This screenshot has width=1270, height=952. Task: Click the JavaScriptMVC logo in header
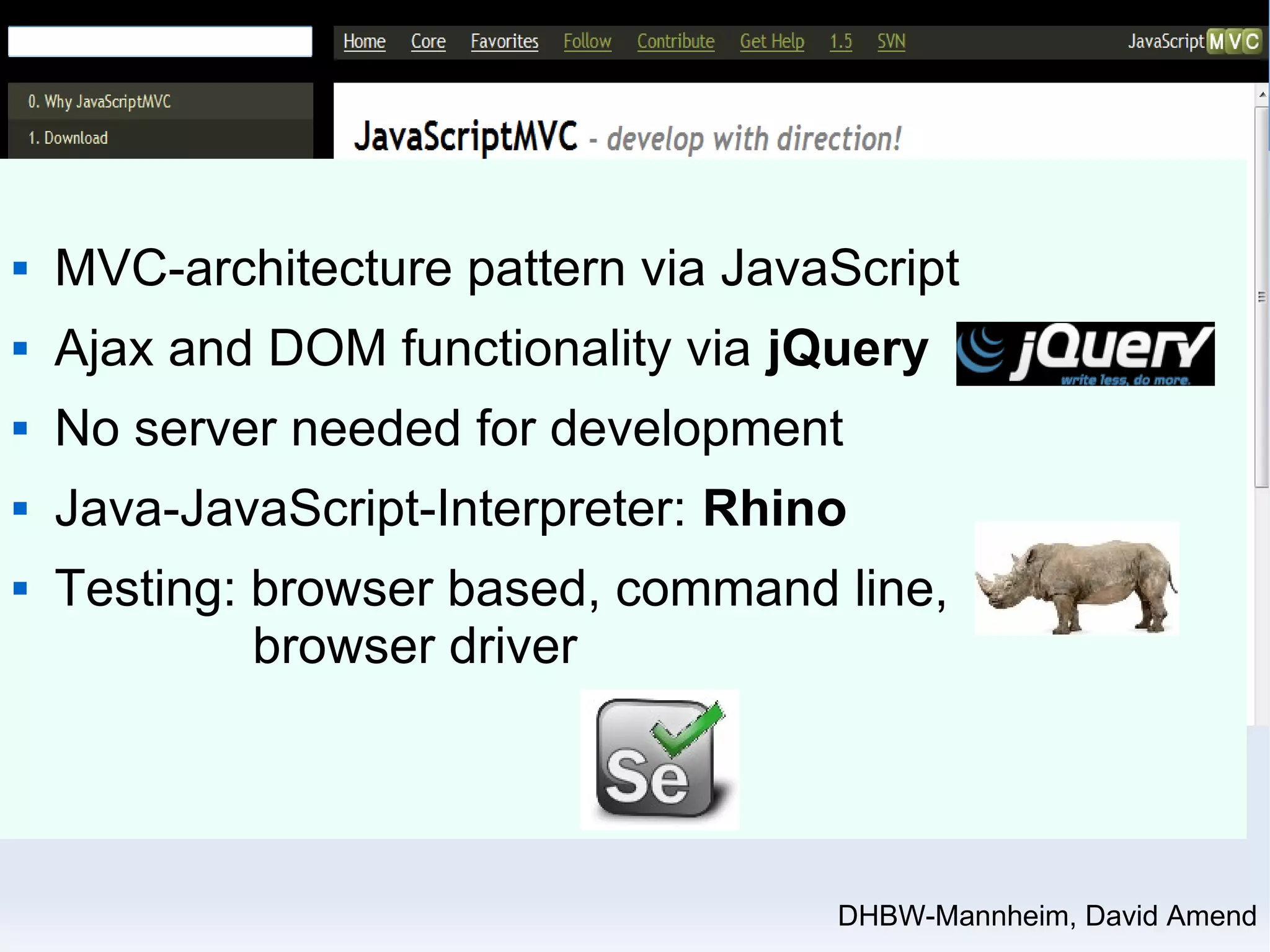1194,42
